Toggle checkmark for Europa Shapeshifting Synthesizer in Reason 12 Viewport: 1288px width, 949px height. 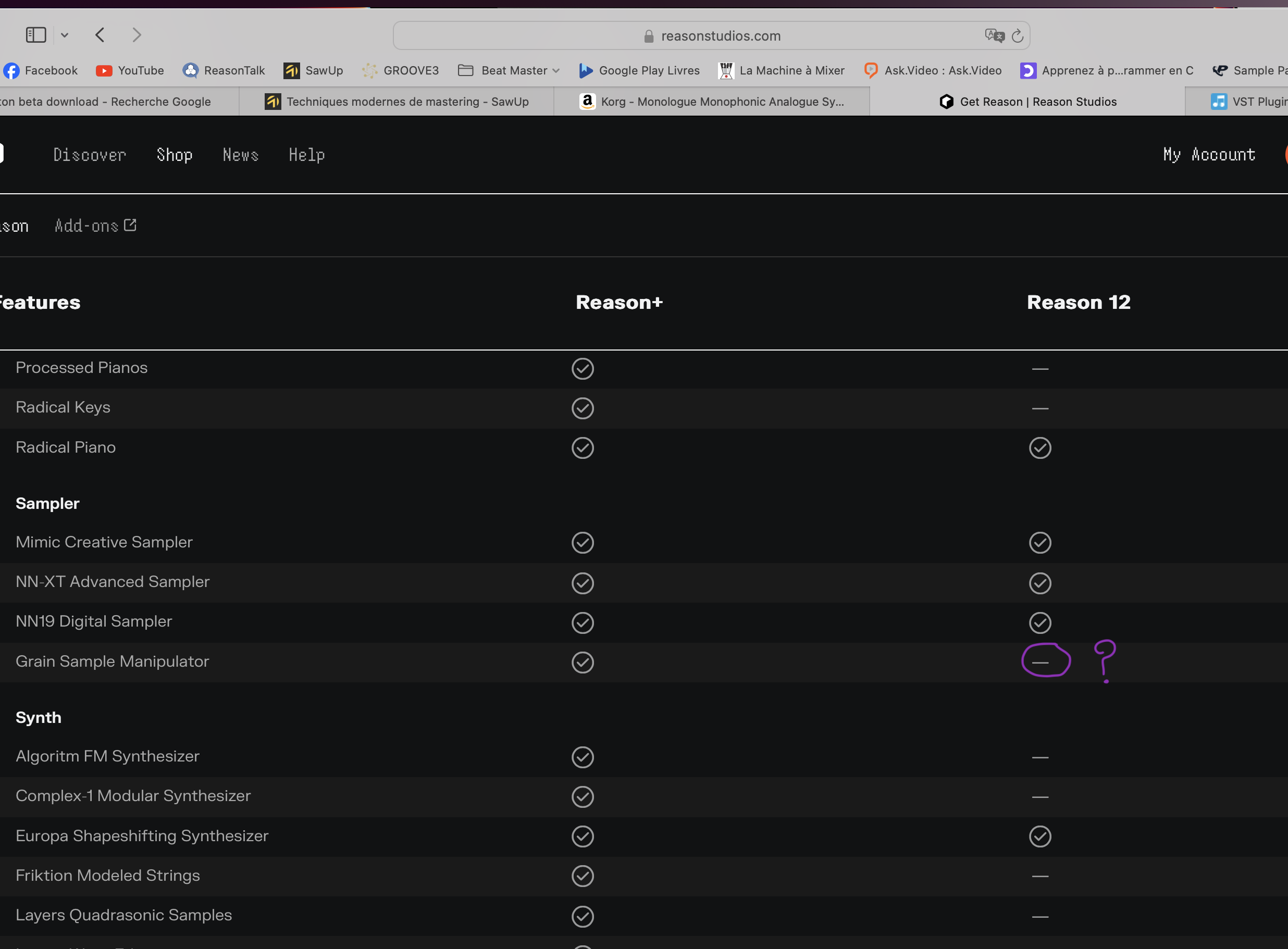click(x=1040, y=836)
